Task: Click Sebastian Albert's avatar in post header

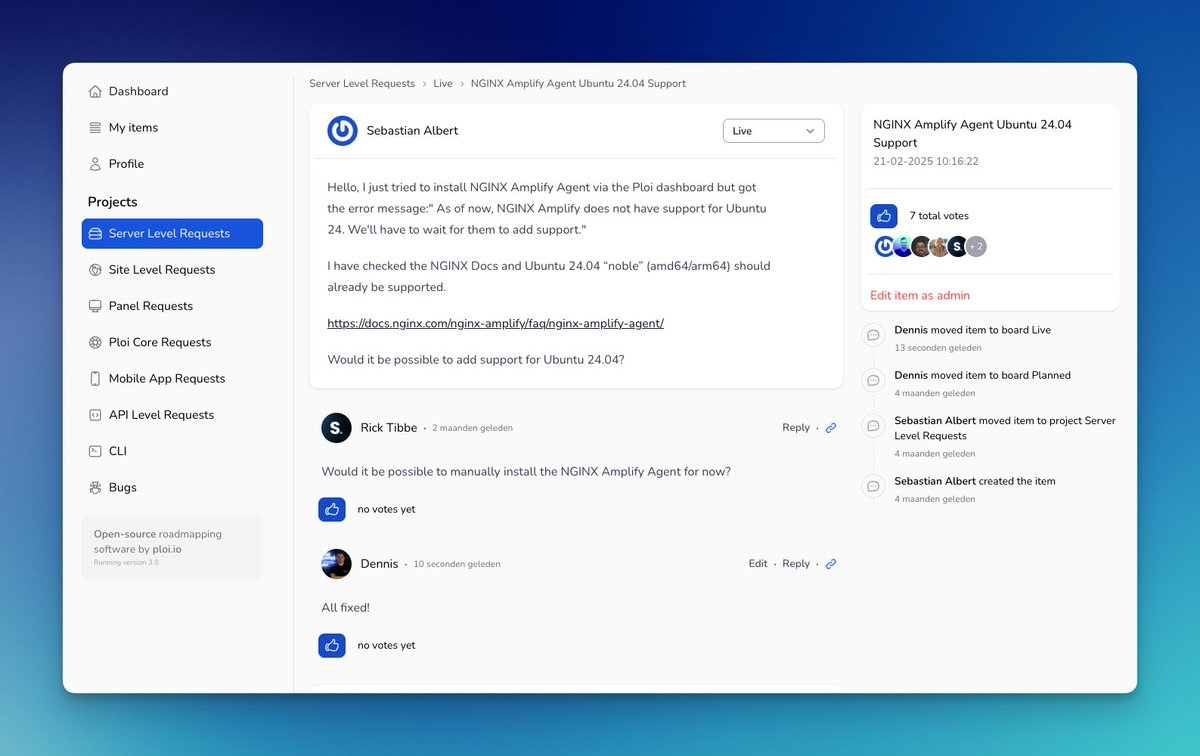Action: pyautogui.click(x=342, y=131)
